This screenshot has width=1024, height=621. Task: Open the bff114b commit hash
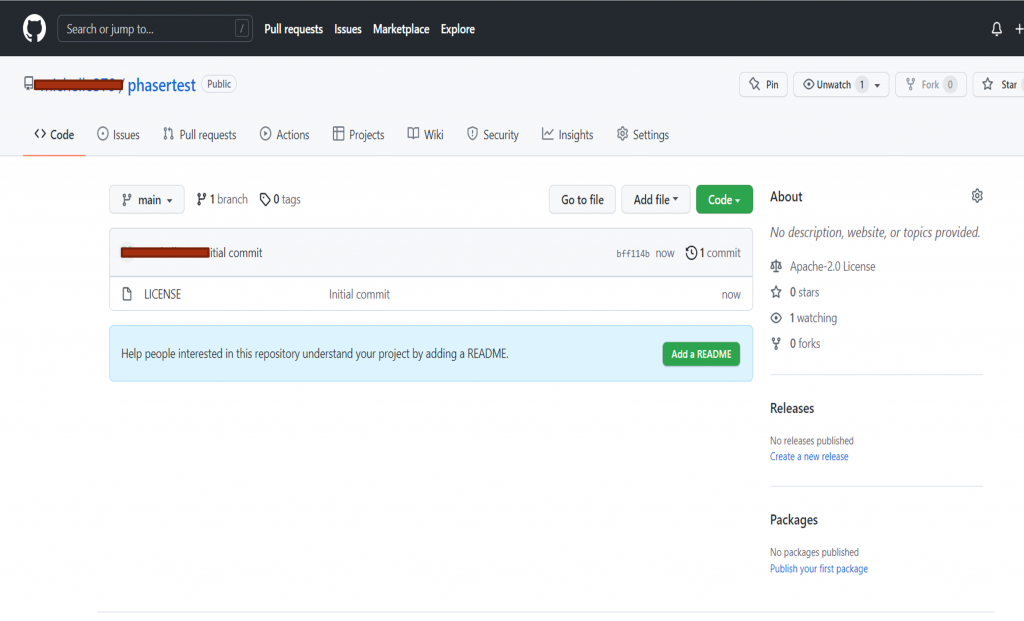click(x=633, y=253)
